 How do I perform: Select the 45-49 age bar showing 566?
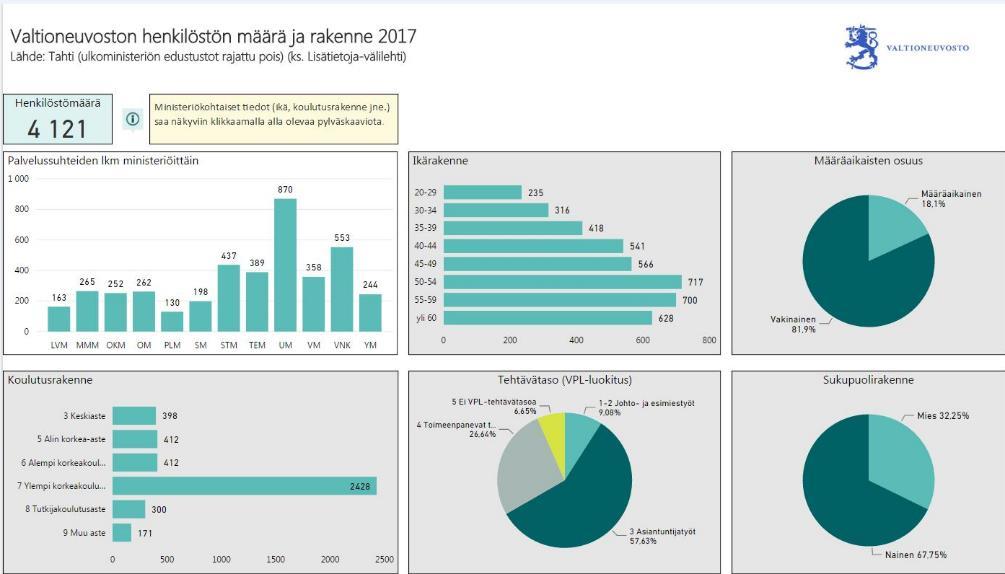(x=538, y=264)
